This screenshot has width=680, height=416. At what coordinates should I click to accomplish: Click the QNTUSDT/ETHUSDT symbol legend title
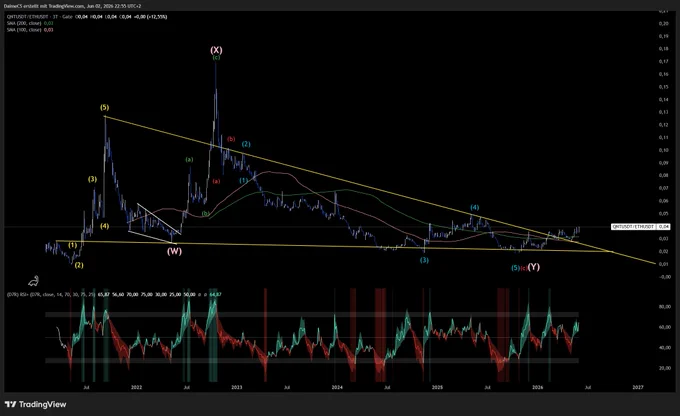pos(28,16)
